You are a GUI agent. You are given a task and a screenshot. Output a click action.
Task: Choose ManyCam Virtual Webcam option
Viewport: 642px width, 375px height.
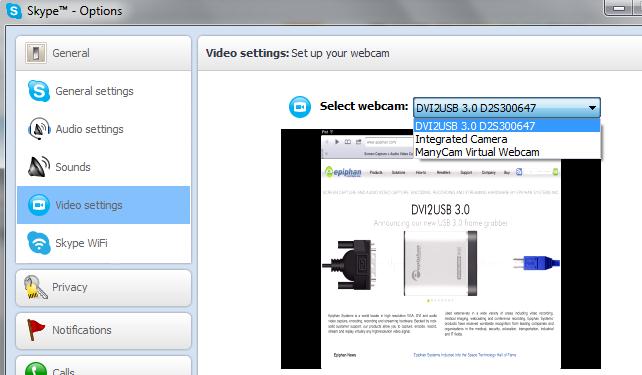click(507, 152)
